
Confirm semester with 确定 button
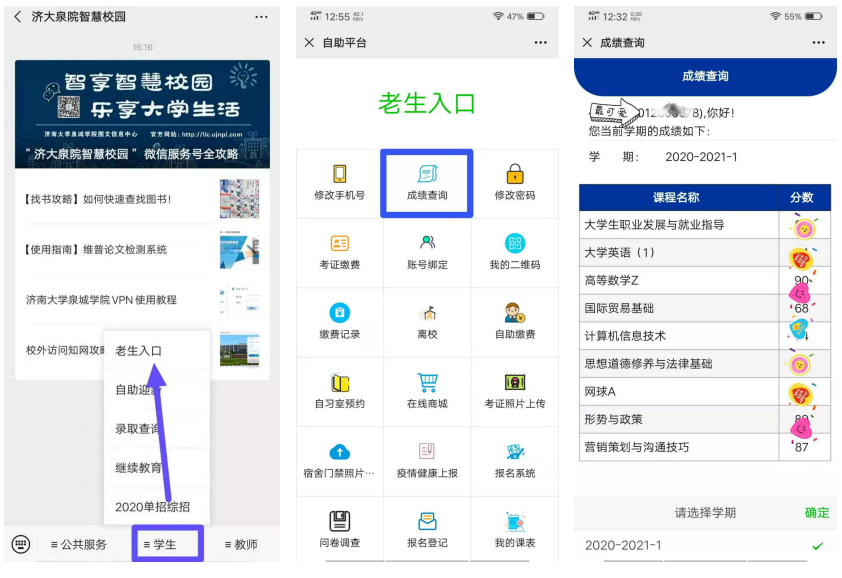pos(817,512)
